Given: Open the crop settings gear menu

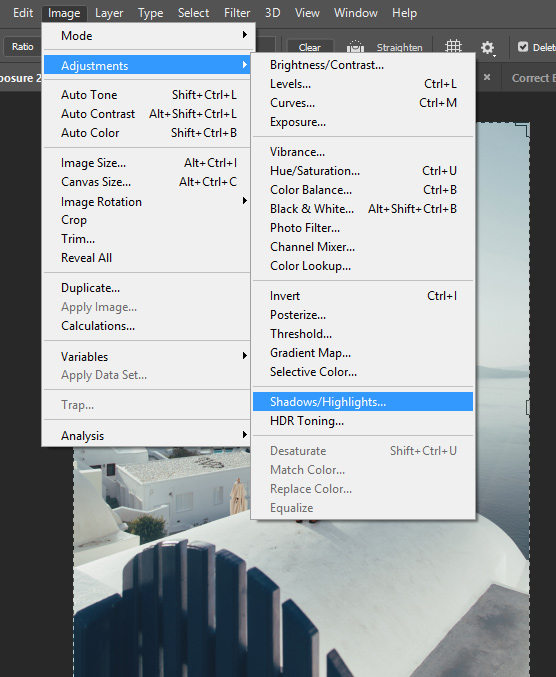Looking at the screenshot, I should 488,47.
